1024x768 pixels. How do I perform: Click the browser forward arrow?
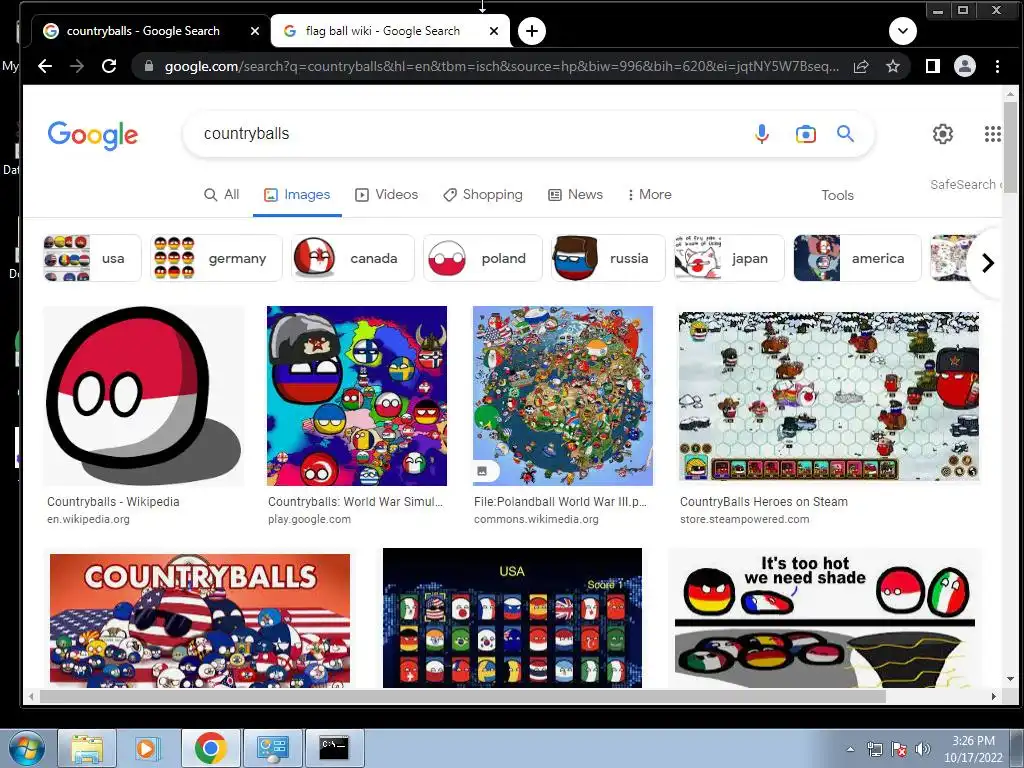[77, 66]
